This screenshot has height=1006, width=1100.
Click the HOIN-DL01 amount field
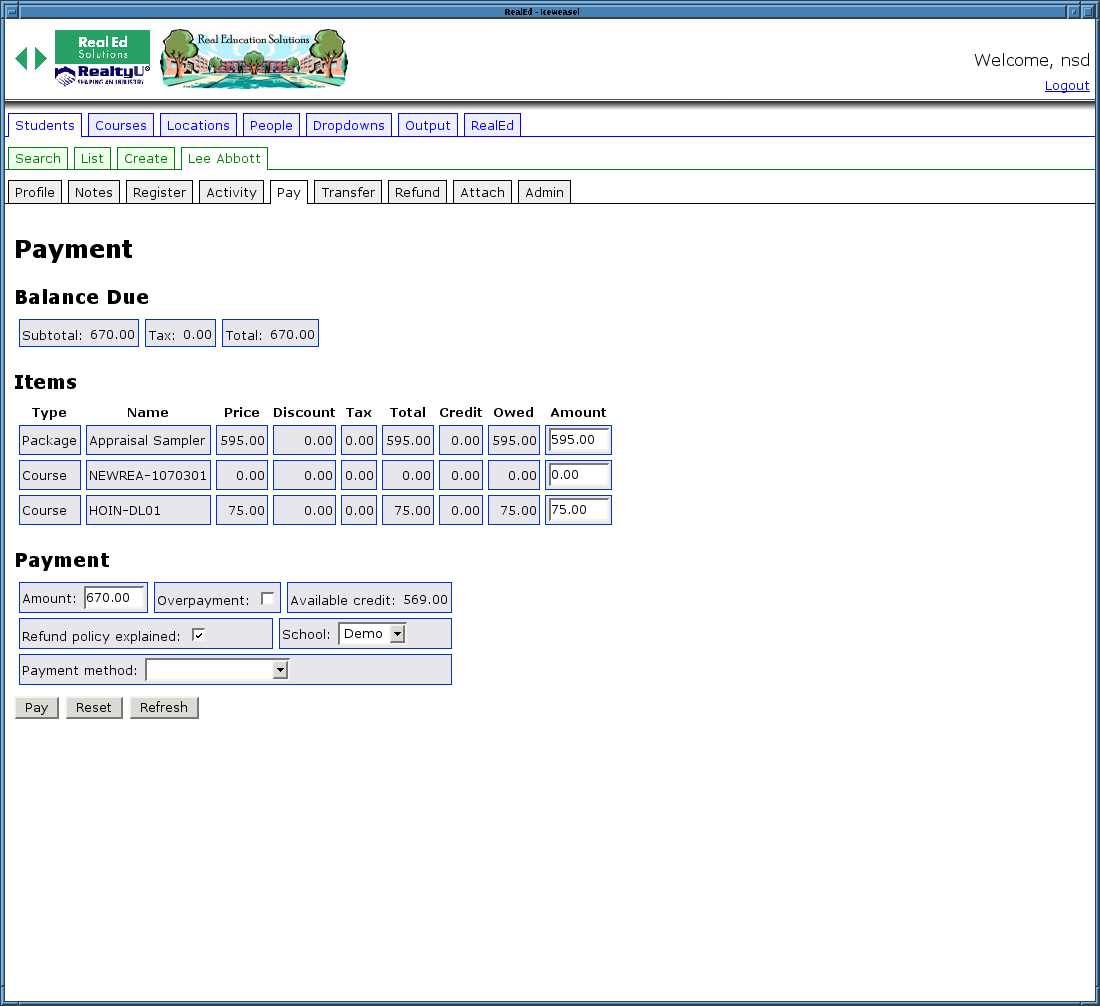coord(578,510)
